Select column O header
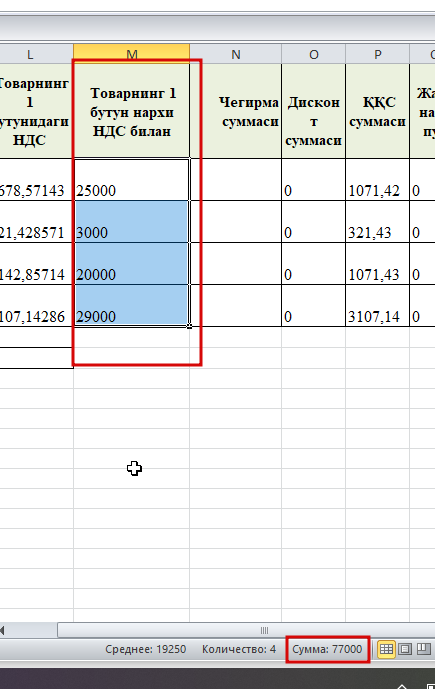Screen dimensions: 435x689 [x=313, y=54]
